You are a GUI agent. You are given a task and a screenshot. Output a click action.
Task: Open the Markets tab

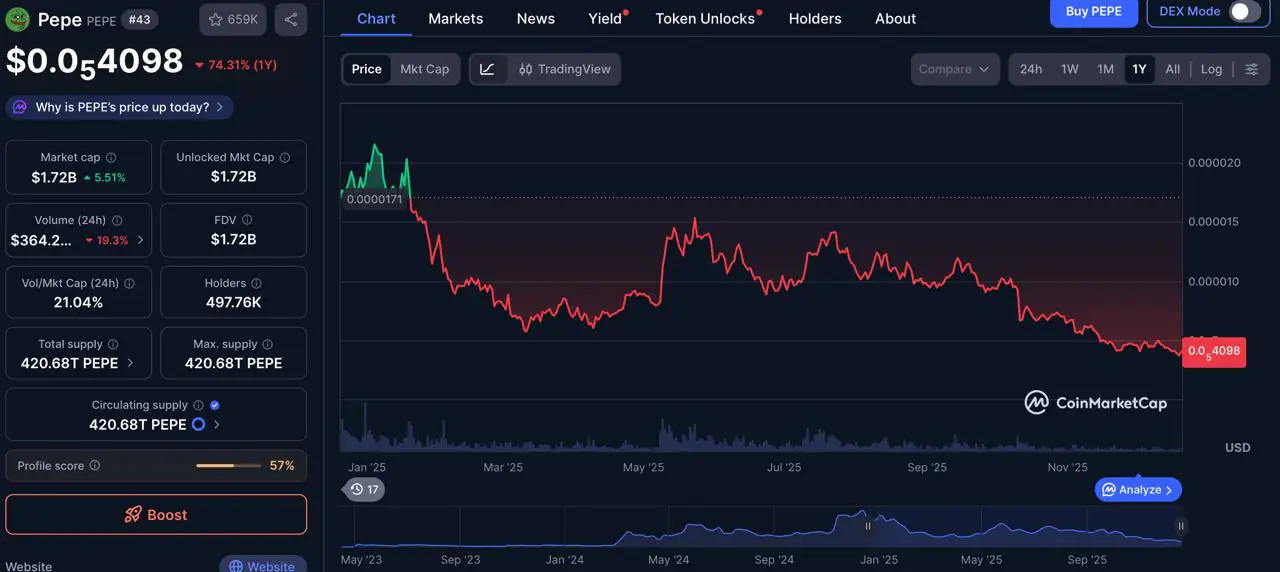click(455, 18)
